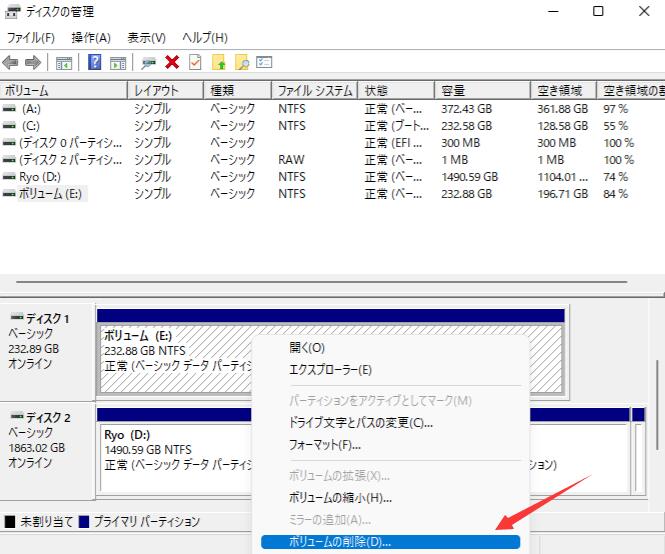Click the Properties checkmark sheet icon
The width and height of the screenshot is (665, 554).
195,62
